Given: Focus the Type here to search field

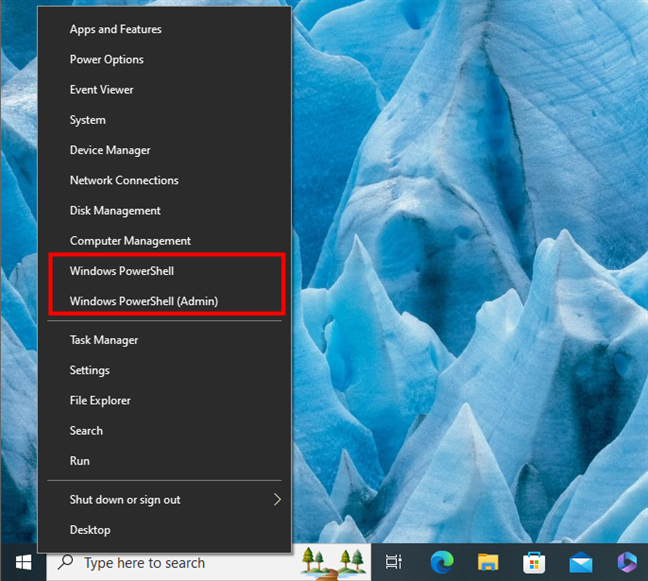Looking at the screenshot, I should coord(209,562).
